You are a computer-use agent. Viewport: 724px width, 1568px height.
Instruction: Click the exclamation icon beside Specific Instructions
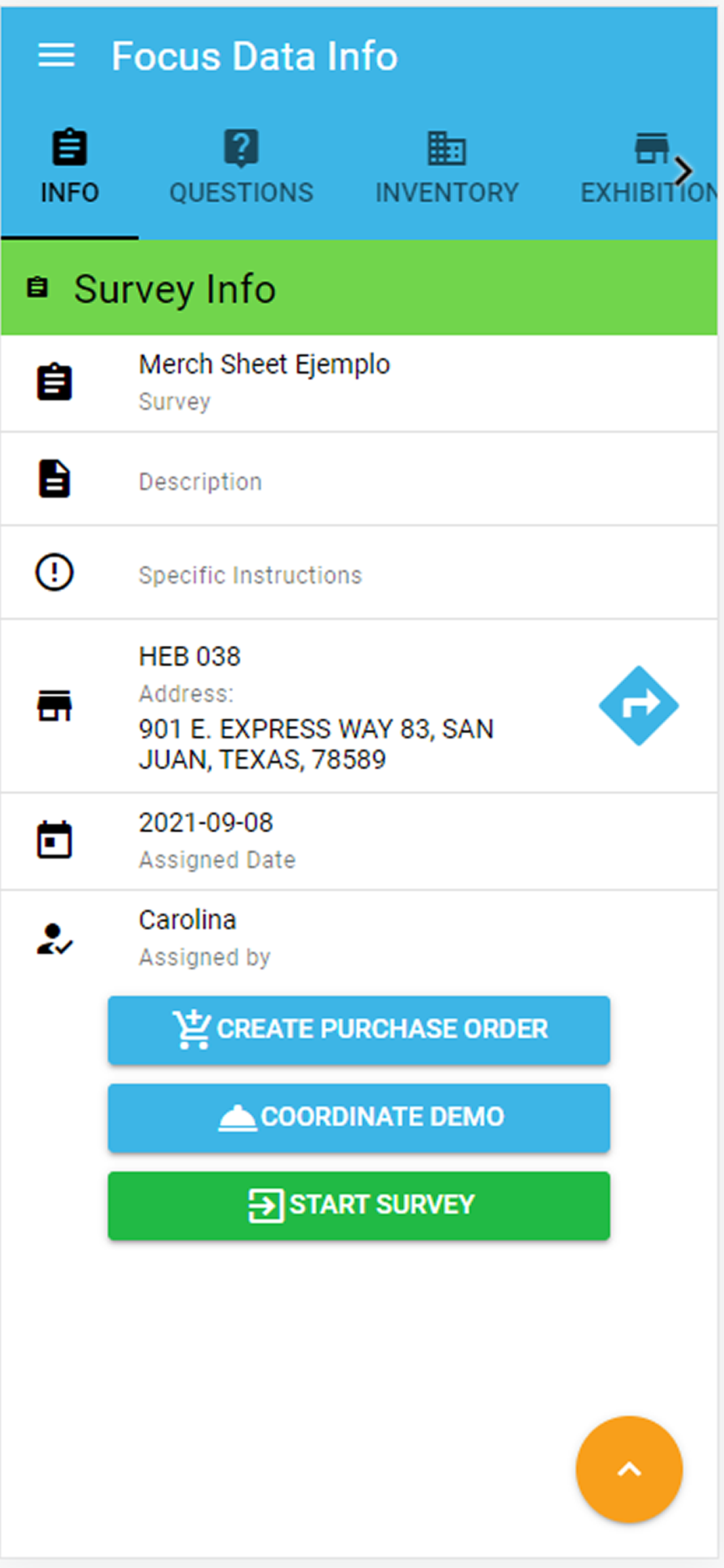point(54,572)
